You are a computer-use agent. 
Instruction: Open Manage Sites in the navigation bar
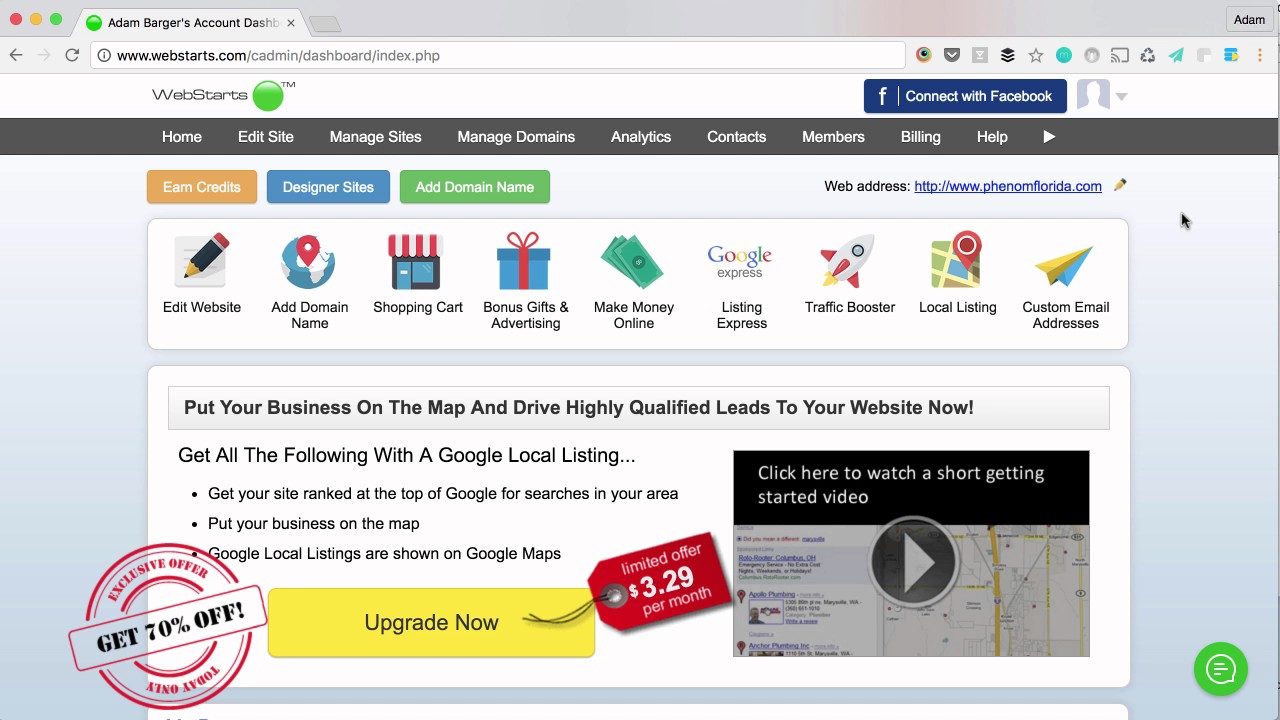[376, 137]
